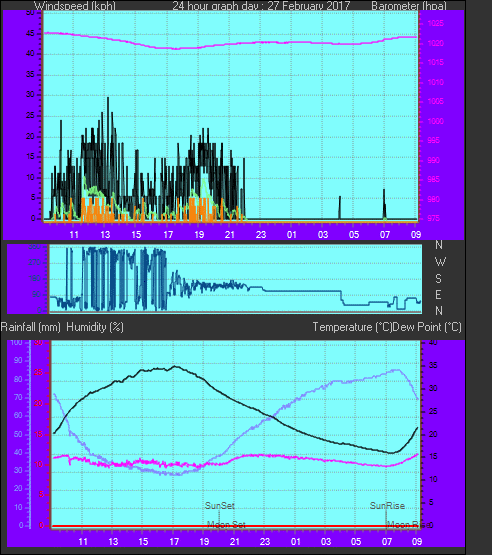Click the Moon Set marker label
Viewport: 492px width, 555px height.
coord(226,524)
